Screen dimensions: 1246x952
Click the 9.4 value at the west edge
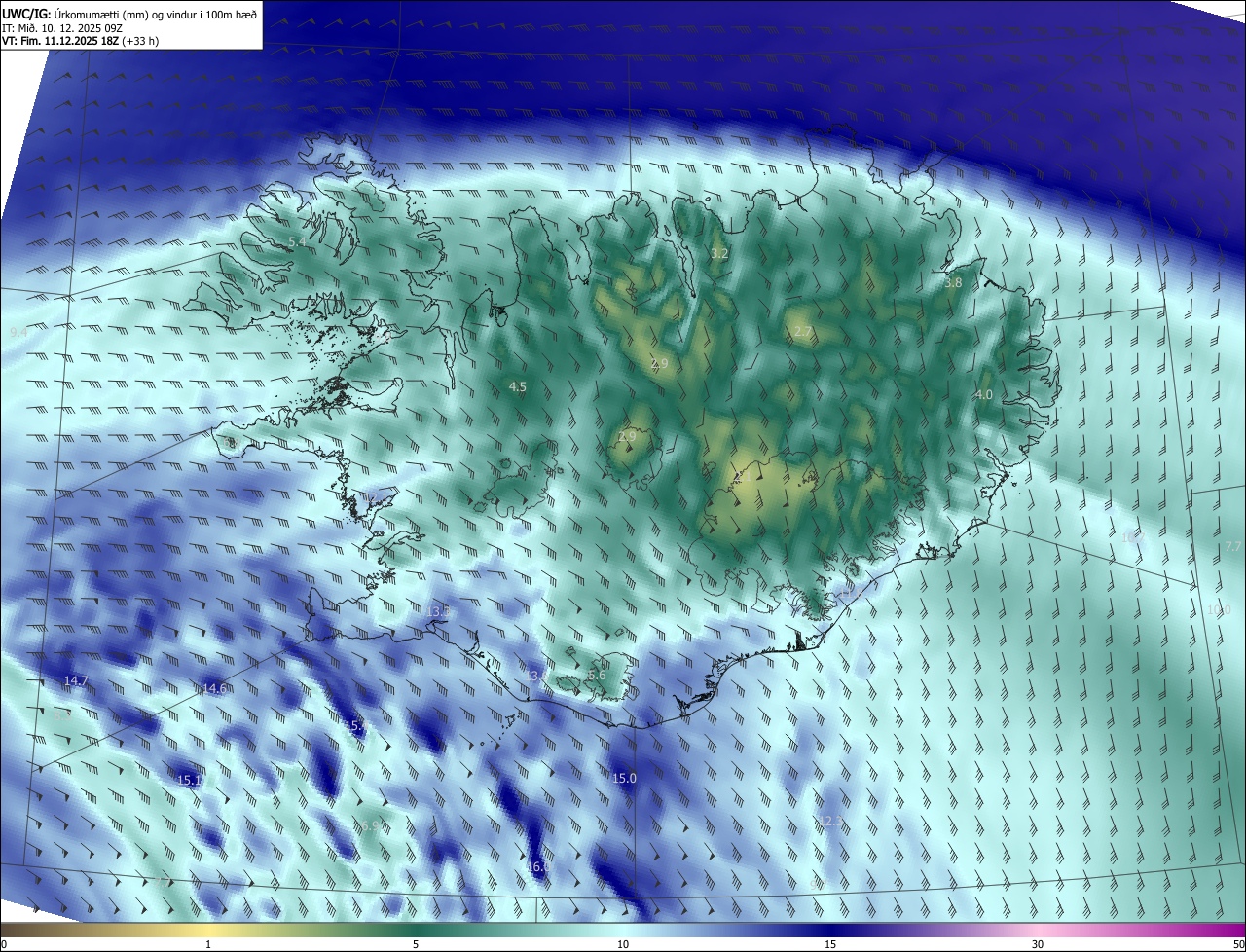point(18,333)
